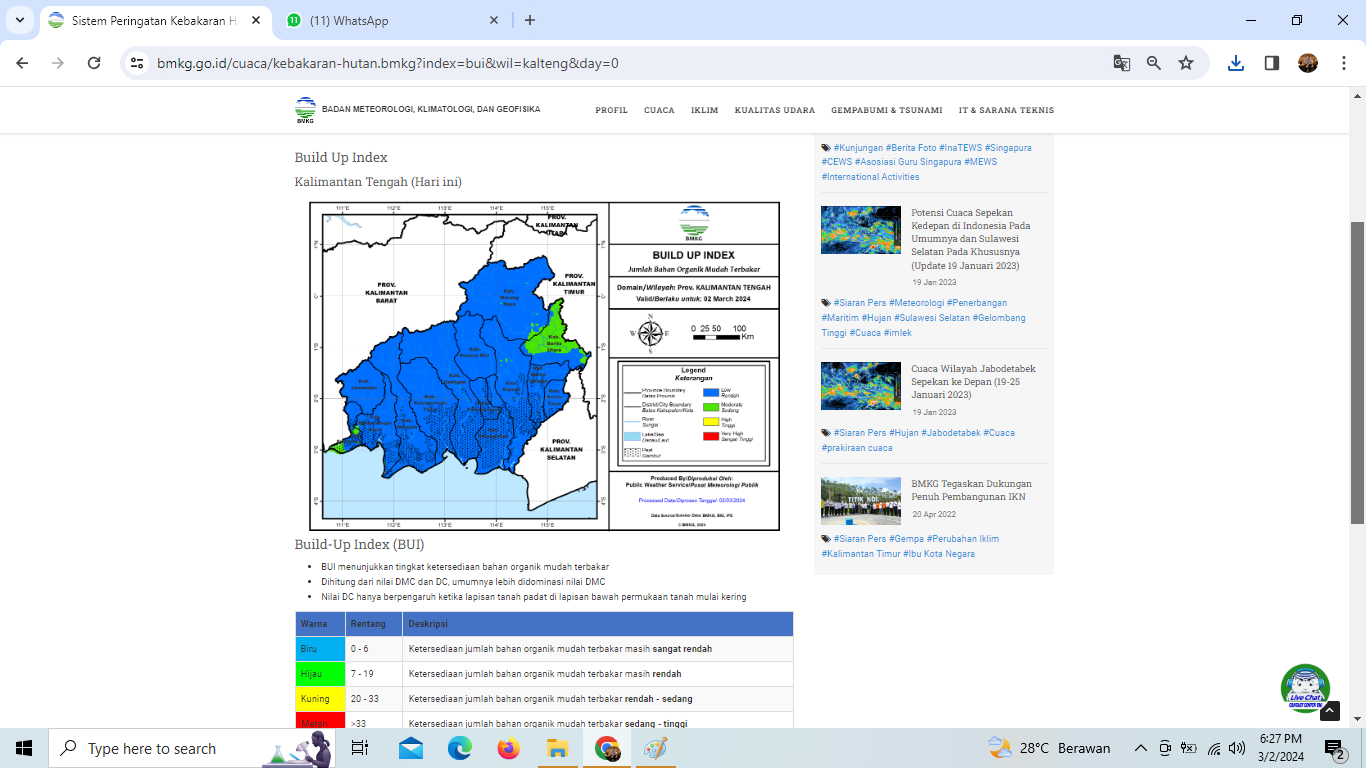Open the PROFIL menu
1366x768 pixels.
point(611,110)
